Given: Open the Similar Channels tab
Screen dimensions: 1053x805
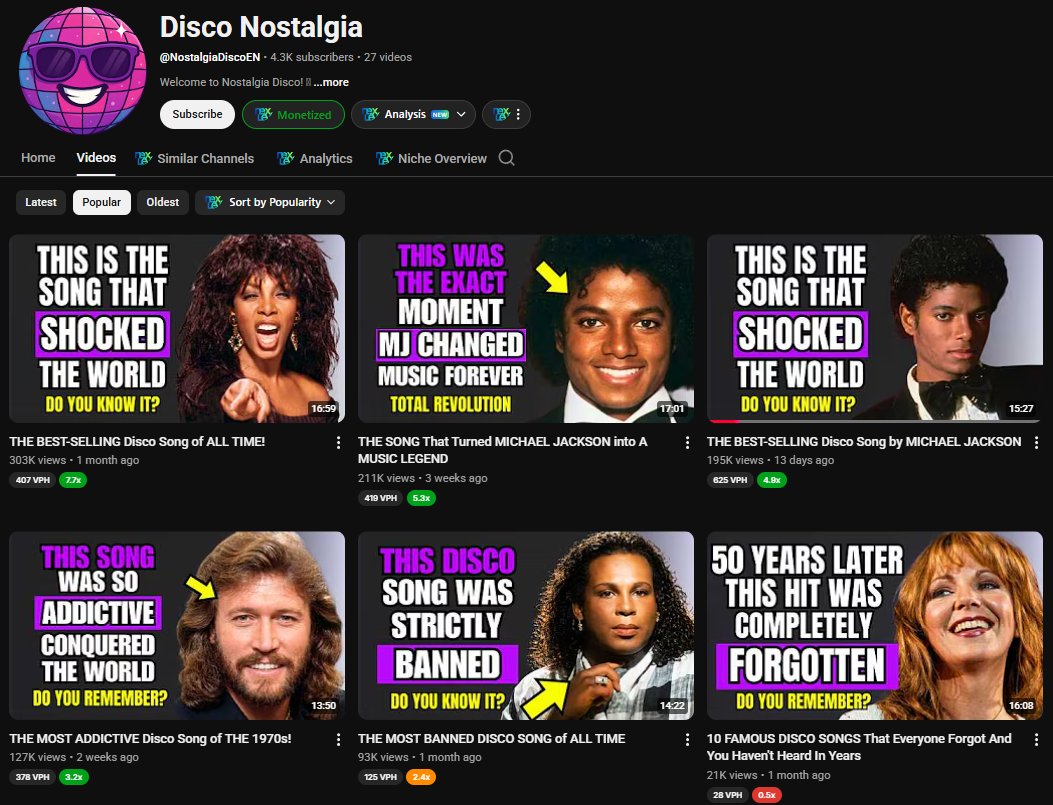Looking at the screenshot, I should tap(195, 158).
